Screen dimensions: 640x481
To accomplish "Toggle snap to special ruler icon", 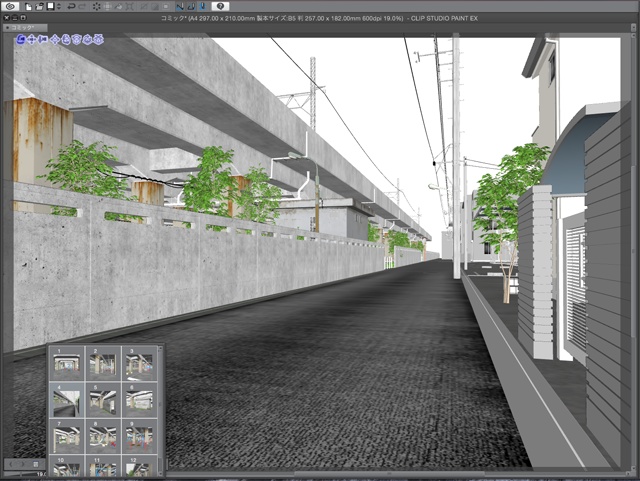I will point(192,7).
